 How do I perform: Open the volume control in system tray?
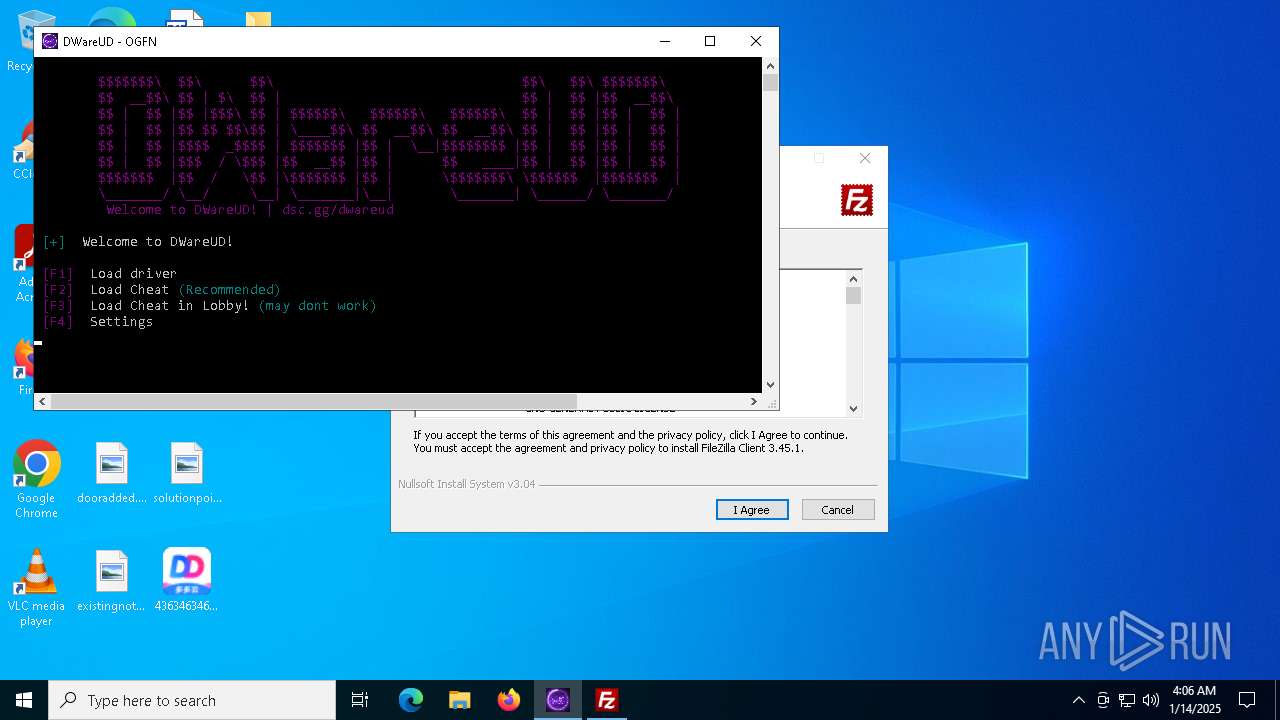1151,700
